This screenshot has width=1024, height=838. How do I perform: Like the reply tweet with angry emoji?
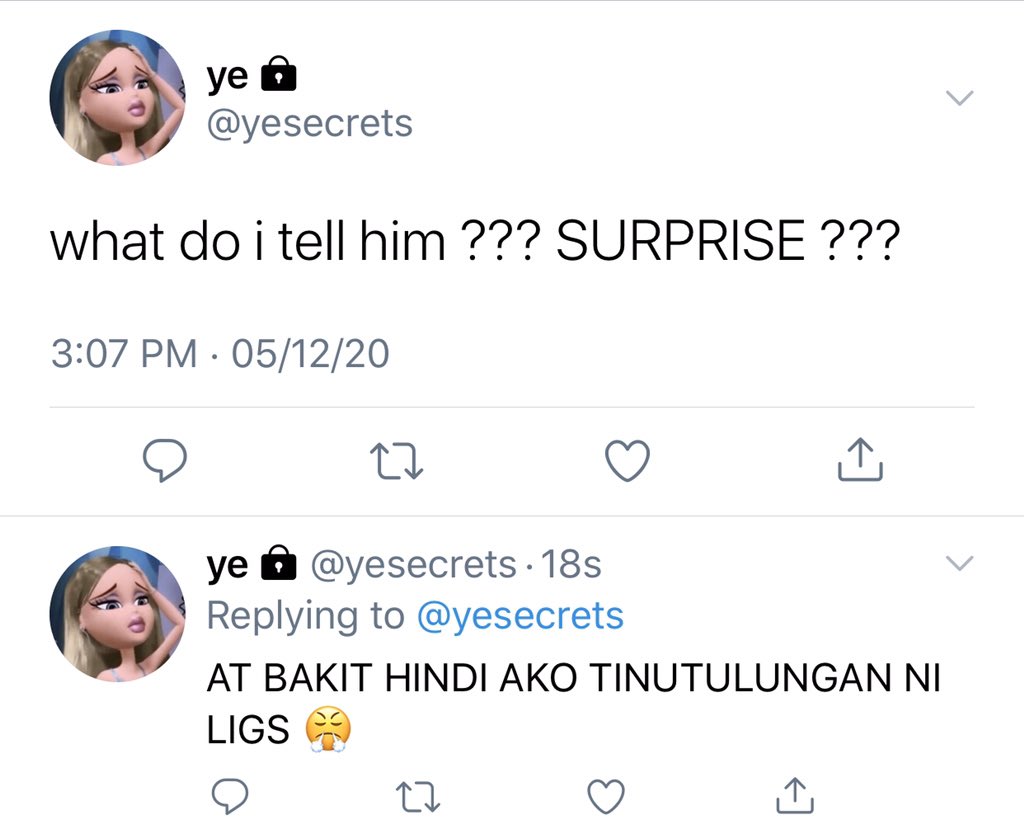(x=606, y=796)
